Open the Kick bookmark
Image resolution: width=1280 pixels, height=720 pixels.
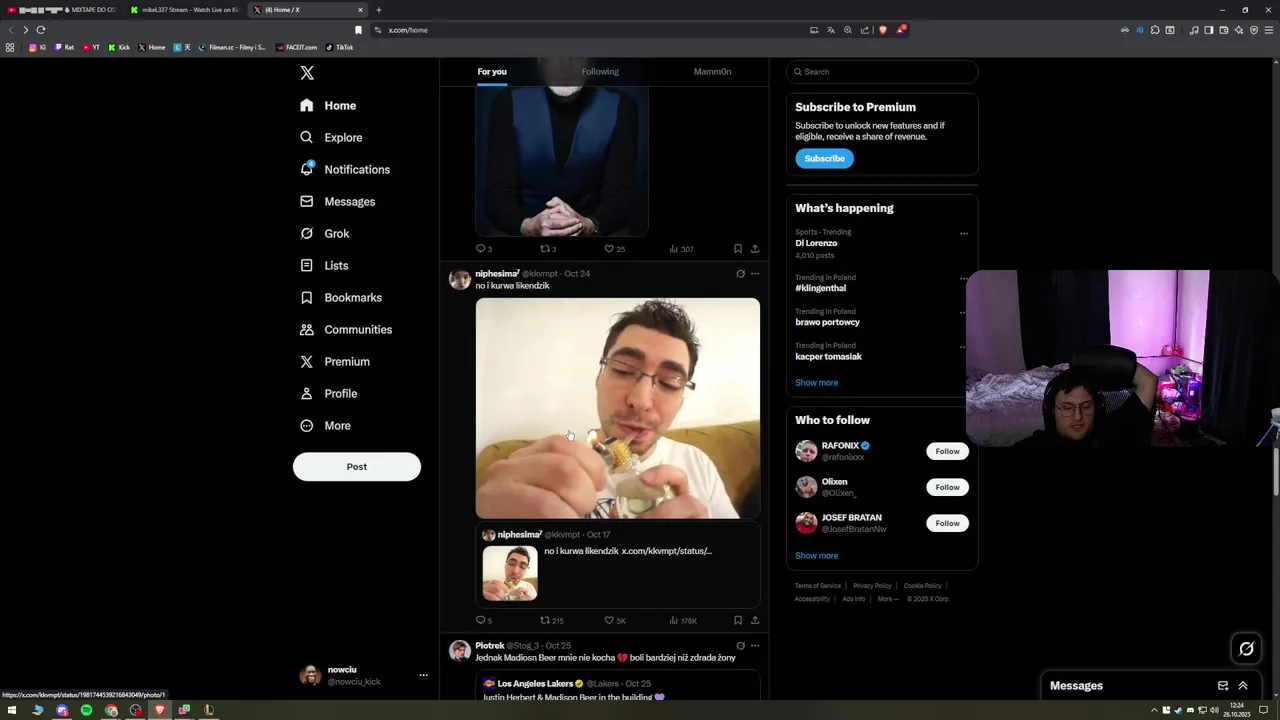[x=119, y=47]
